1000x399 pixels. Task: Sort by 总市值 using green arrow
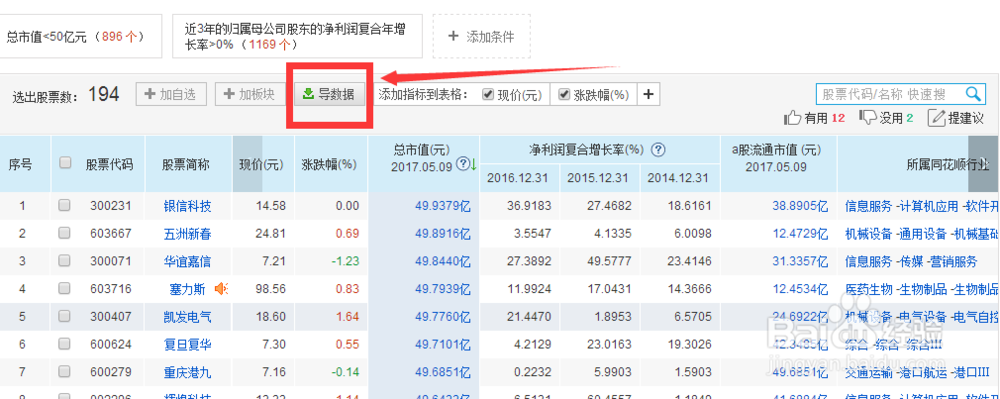(473, 164)
